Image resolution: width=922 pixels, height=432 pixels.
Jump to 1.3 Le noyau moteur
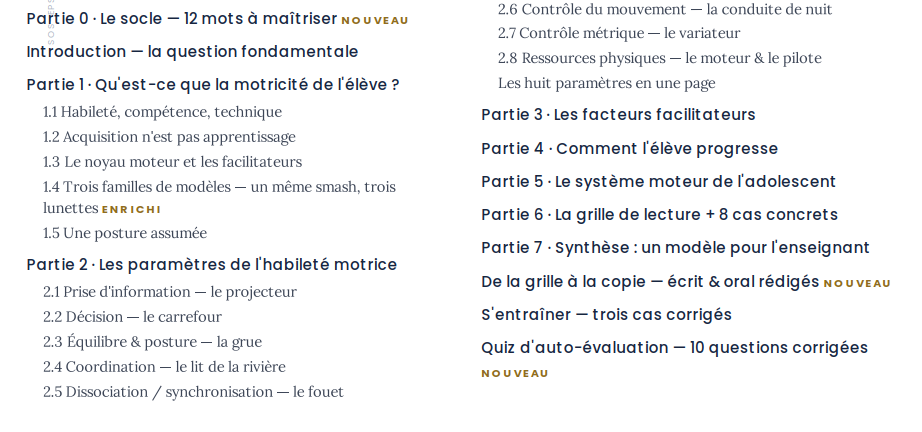point(172,162)
